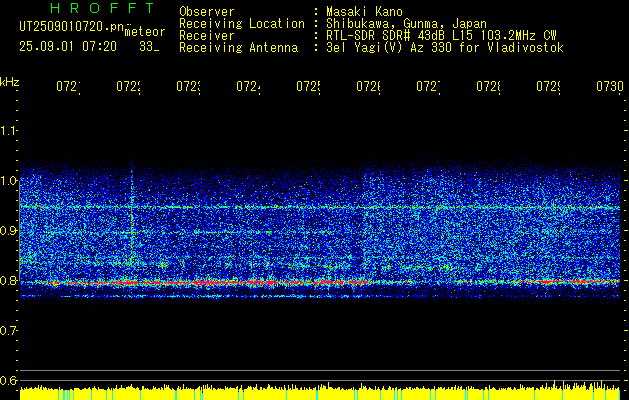Click the 0725 time marker

tap(308, 87)
